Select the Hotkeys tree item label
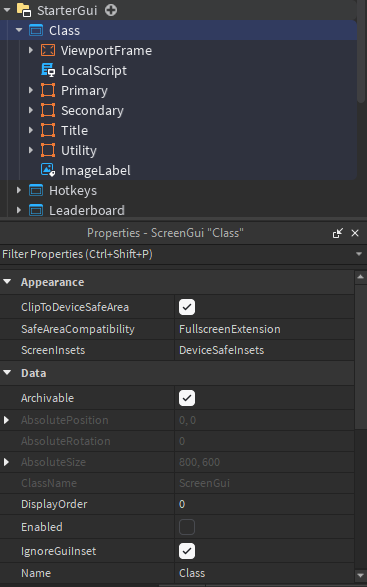 73,190
